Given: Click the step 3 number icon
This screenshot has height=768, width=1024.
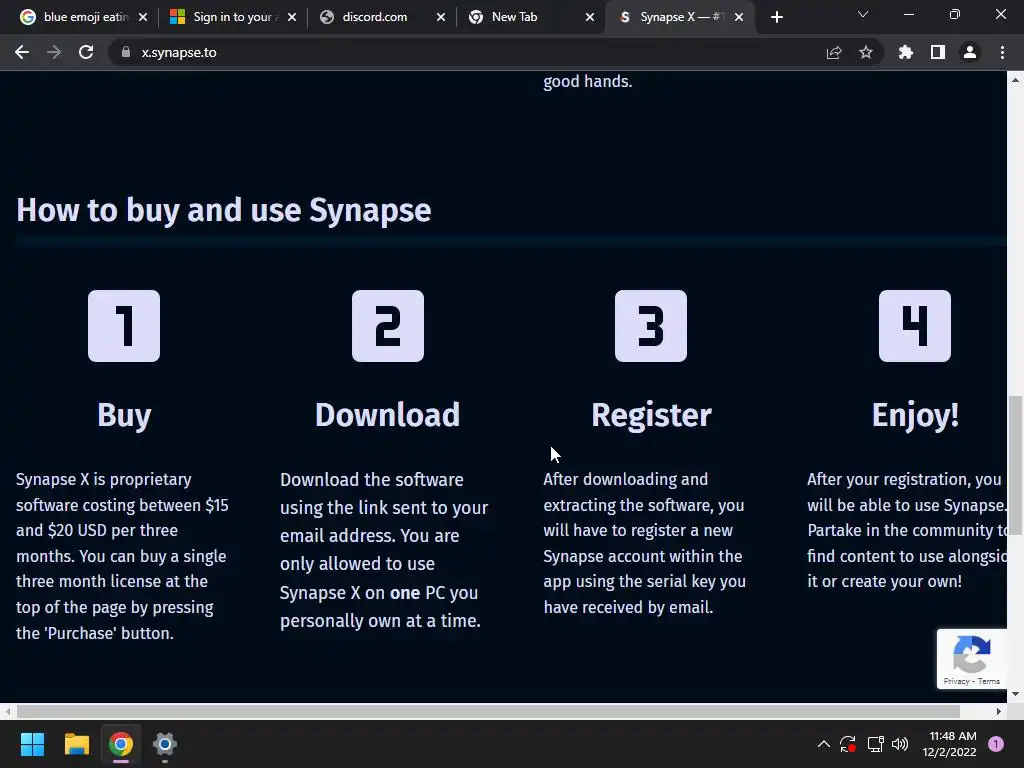Looking at the screenshot, I should tap(651, 326).
